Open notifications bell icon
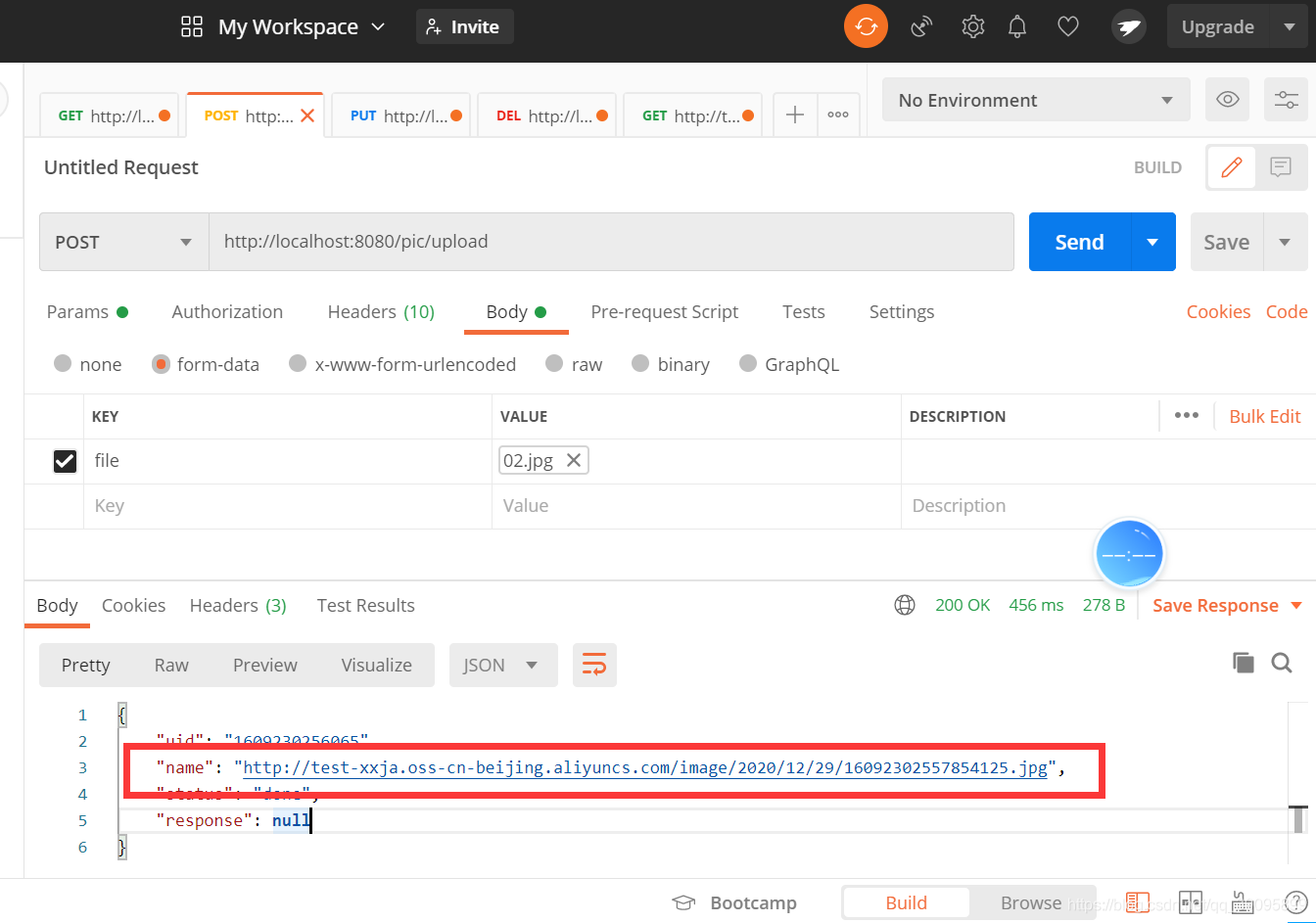The width and height of the screenshot is (1316, 923). coord(1019,26)
